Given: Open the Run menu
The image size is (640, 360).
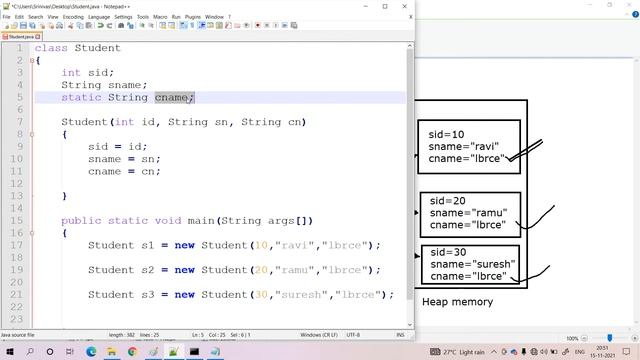Looking at the screenshot, I should [176, 17].
